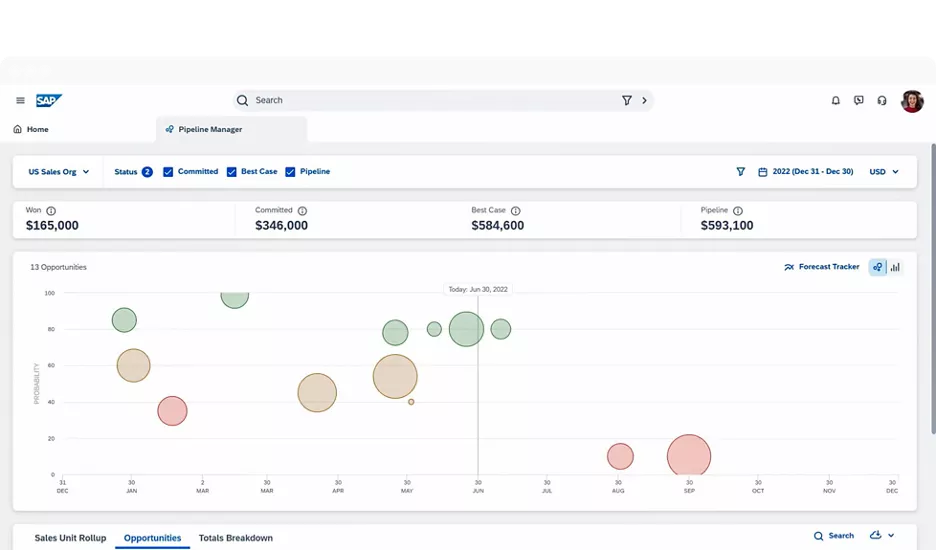Show info for Won metric

tap(51, 211)
